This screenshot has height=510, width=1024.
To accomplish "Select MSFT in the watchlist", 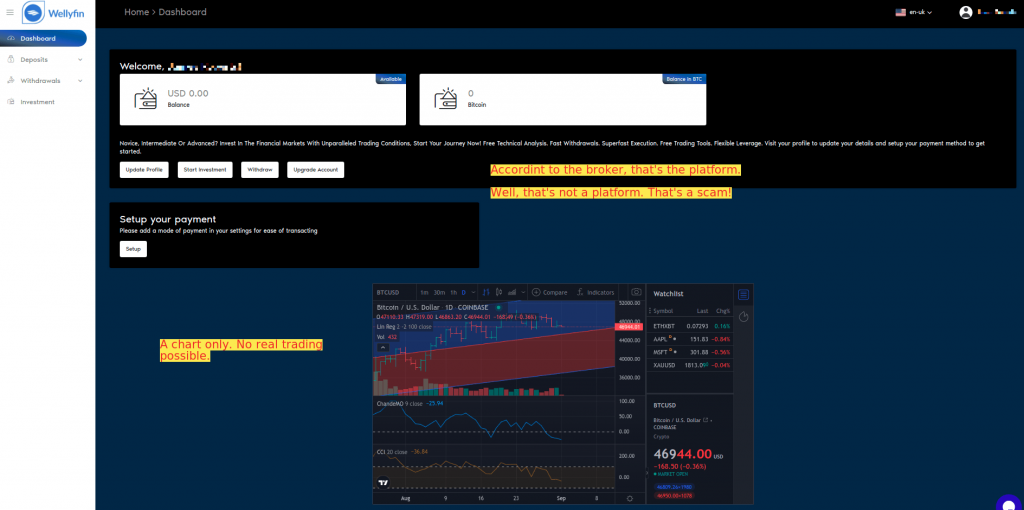I will (689, 352).
